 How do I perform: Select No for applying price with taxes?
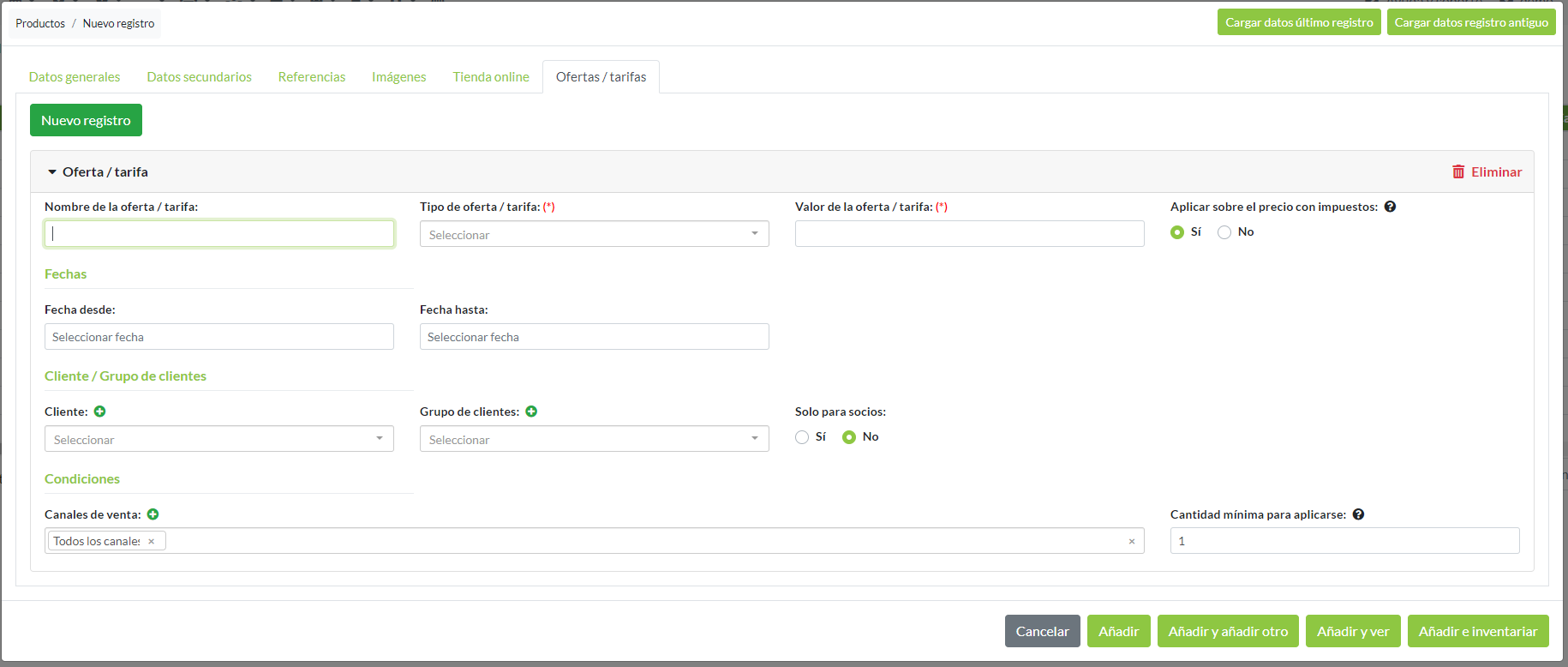pos(1224,232)
